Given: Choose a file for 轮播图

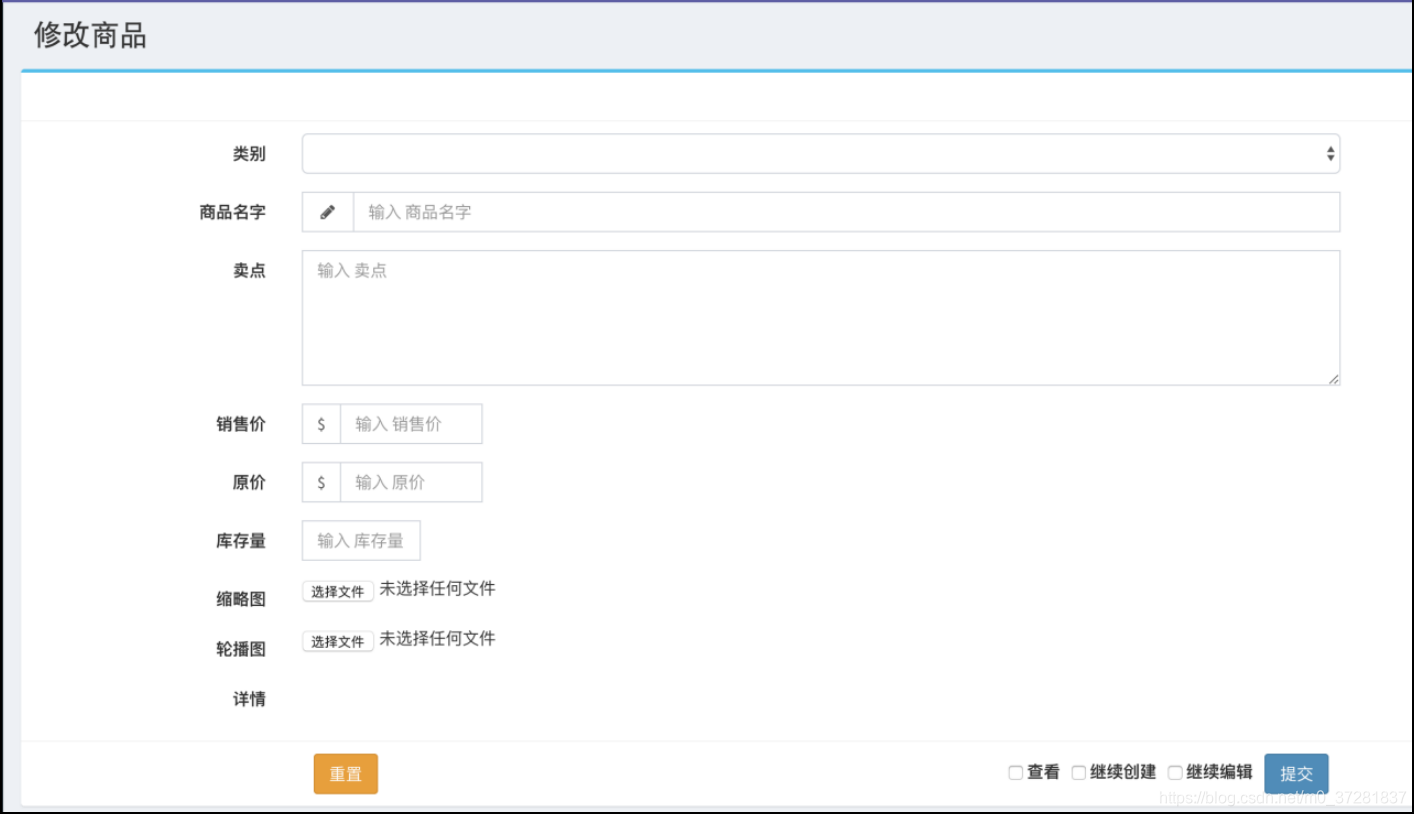Looking at the screenshot, I should 338,641.
